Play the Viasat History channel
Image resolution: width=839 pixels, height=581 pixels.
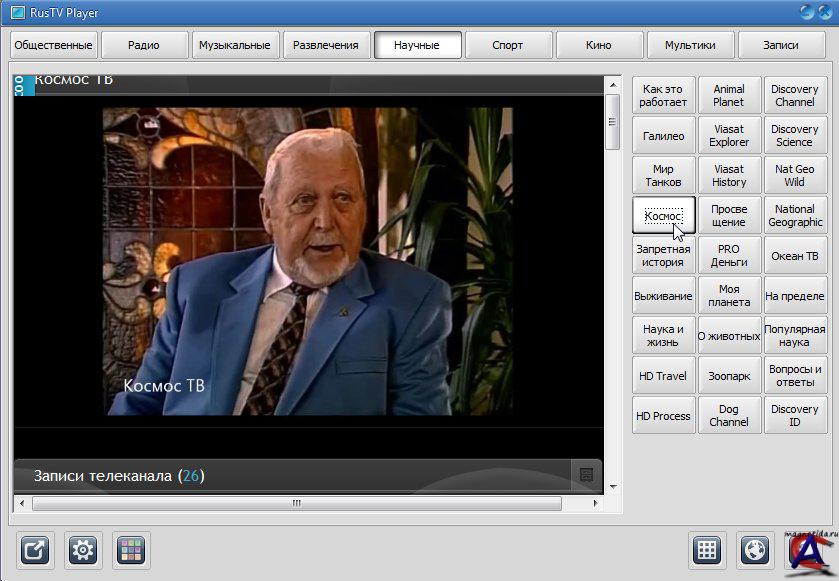coord(729,176)
